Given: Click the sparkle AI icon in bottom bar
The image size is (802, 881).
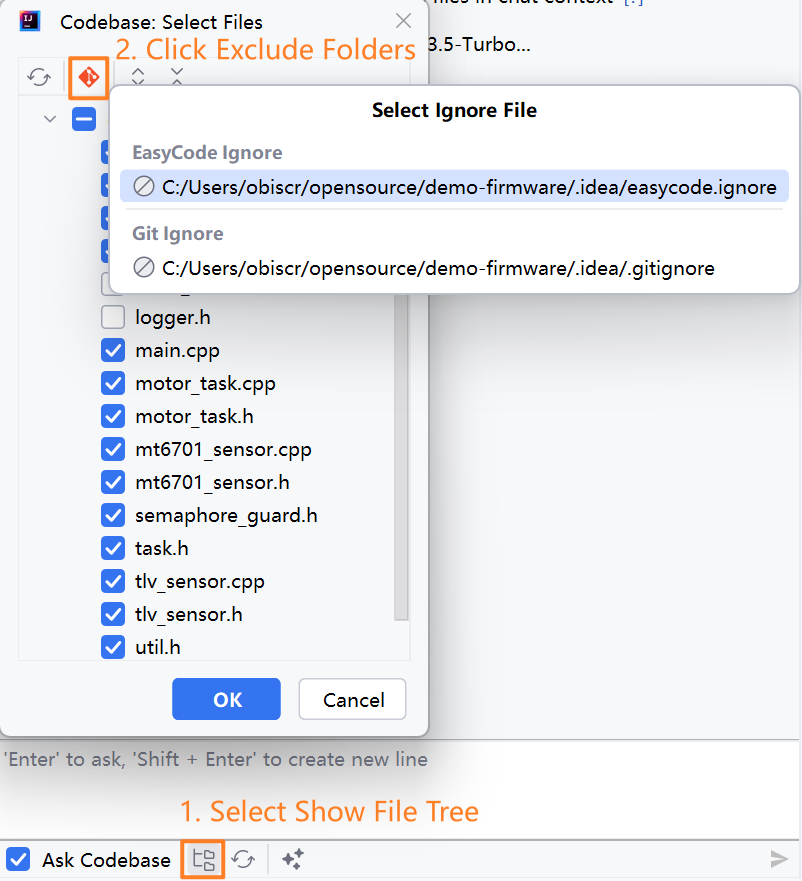Looking at the screenshot, I should pos(292,859).
